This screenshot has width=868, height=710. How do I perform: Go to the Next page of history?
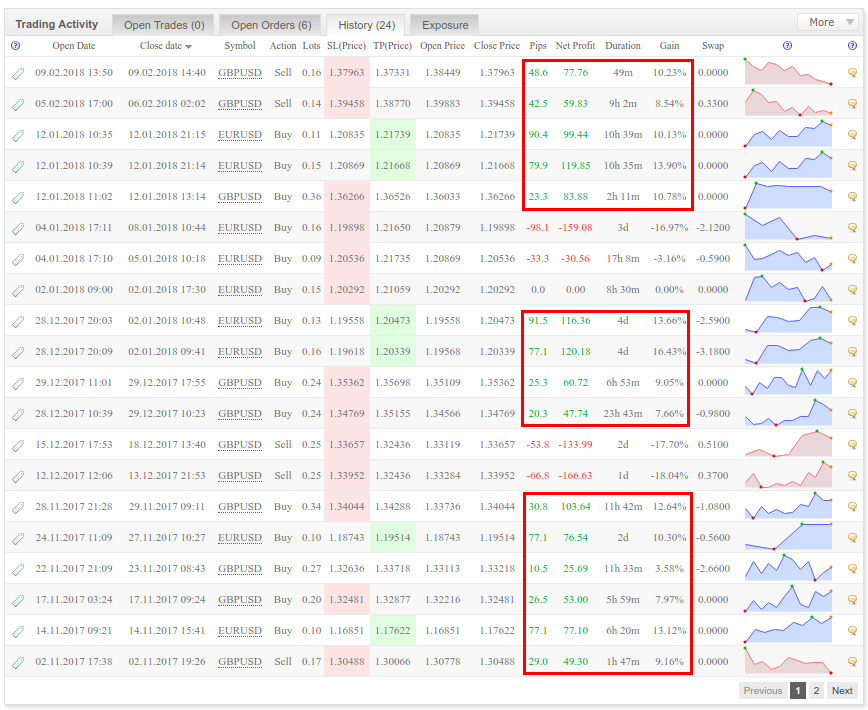coord(842,690)
